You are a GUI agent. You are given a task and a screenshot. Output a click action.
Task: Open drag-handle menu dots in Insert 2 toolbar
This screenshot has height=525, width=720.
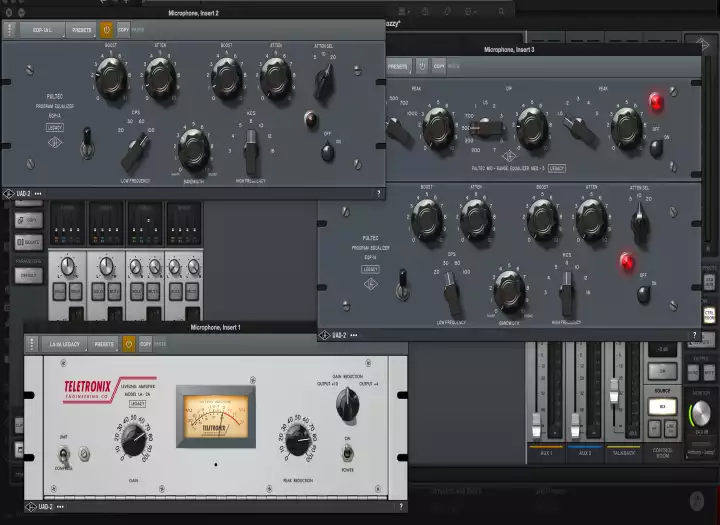10,30
